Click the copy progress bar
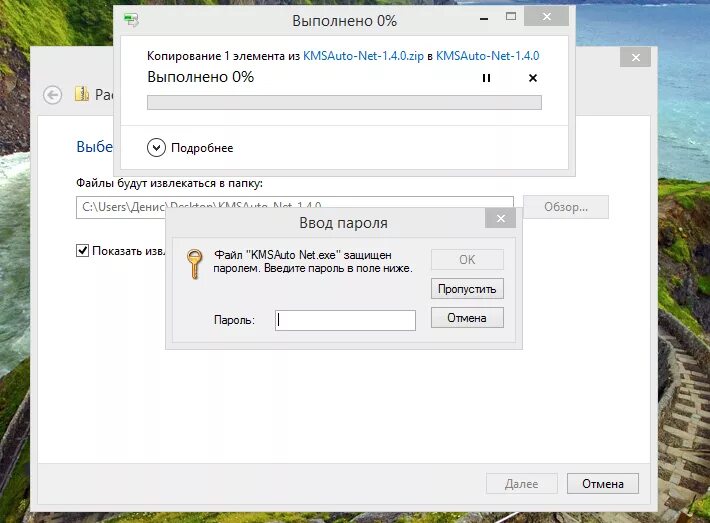The image size is (710, 523). 344,102
